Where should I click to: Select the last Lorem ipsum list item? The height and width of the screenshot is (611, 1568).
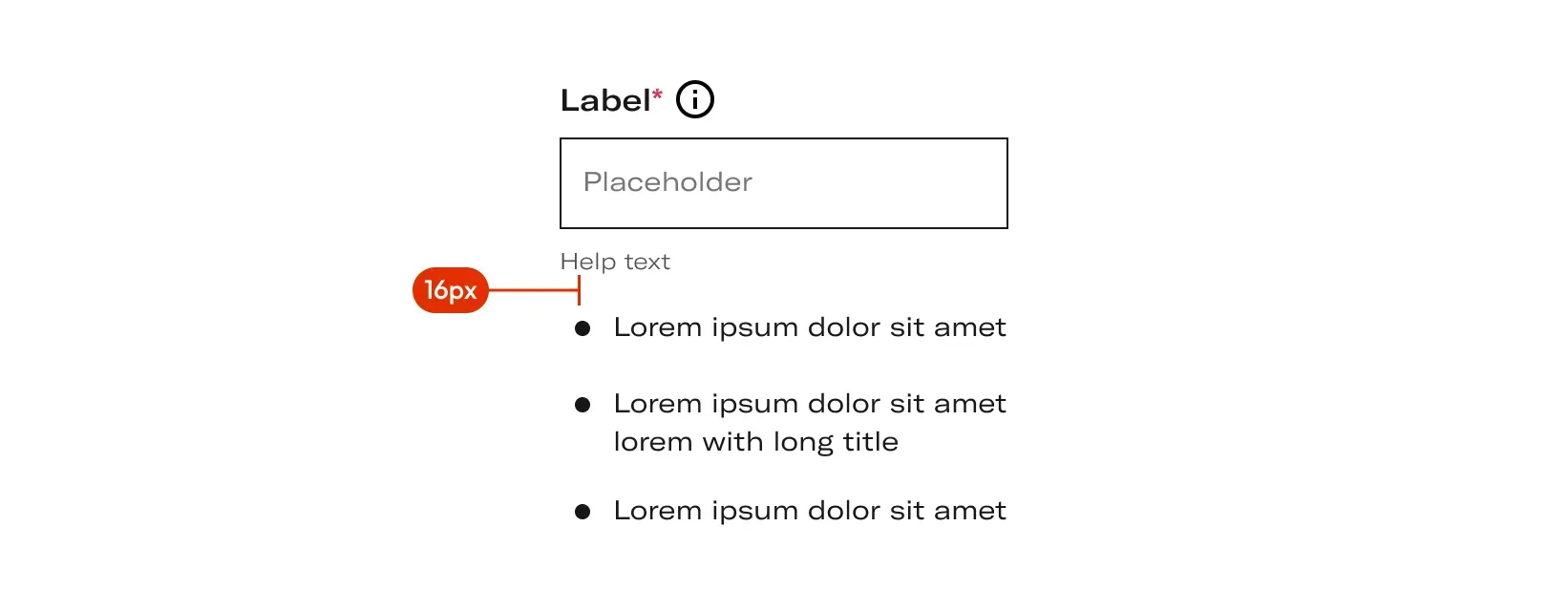click(810, 511)
